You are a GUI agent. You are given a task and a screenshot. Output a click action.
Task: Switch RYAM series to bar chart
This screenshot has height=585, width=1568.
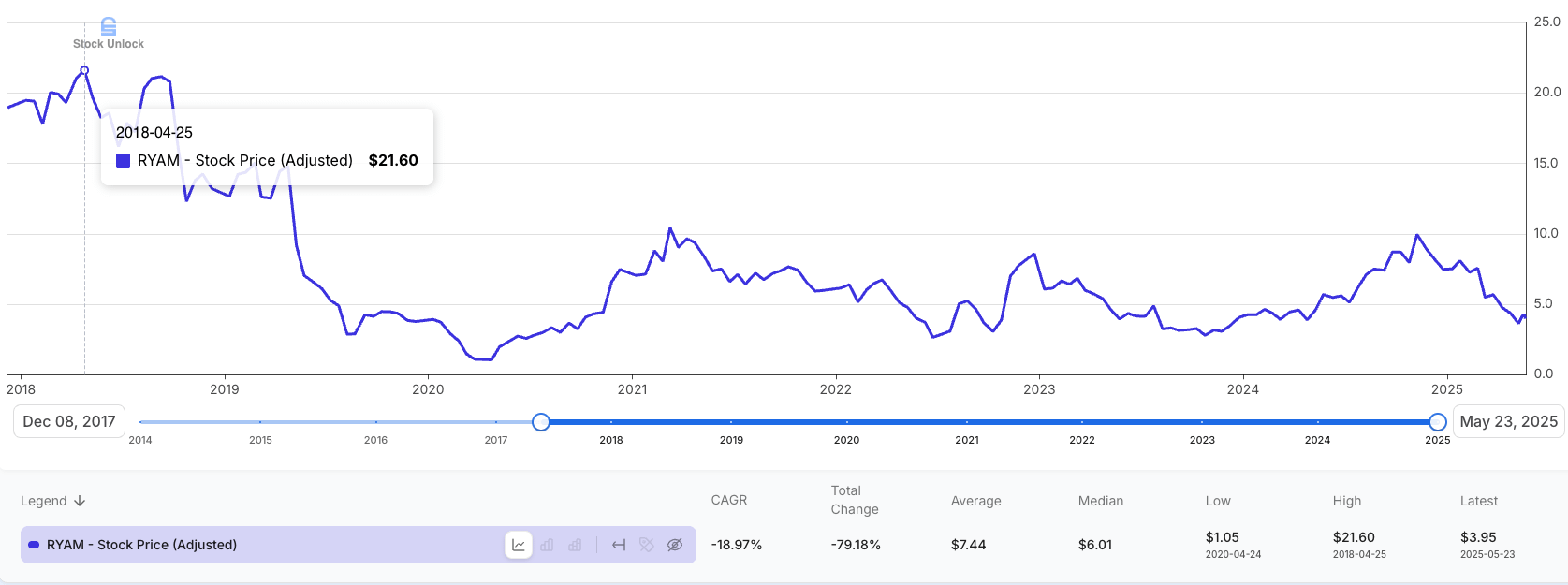[x=547, y=545]
